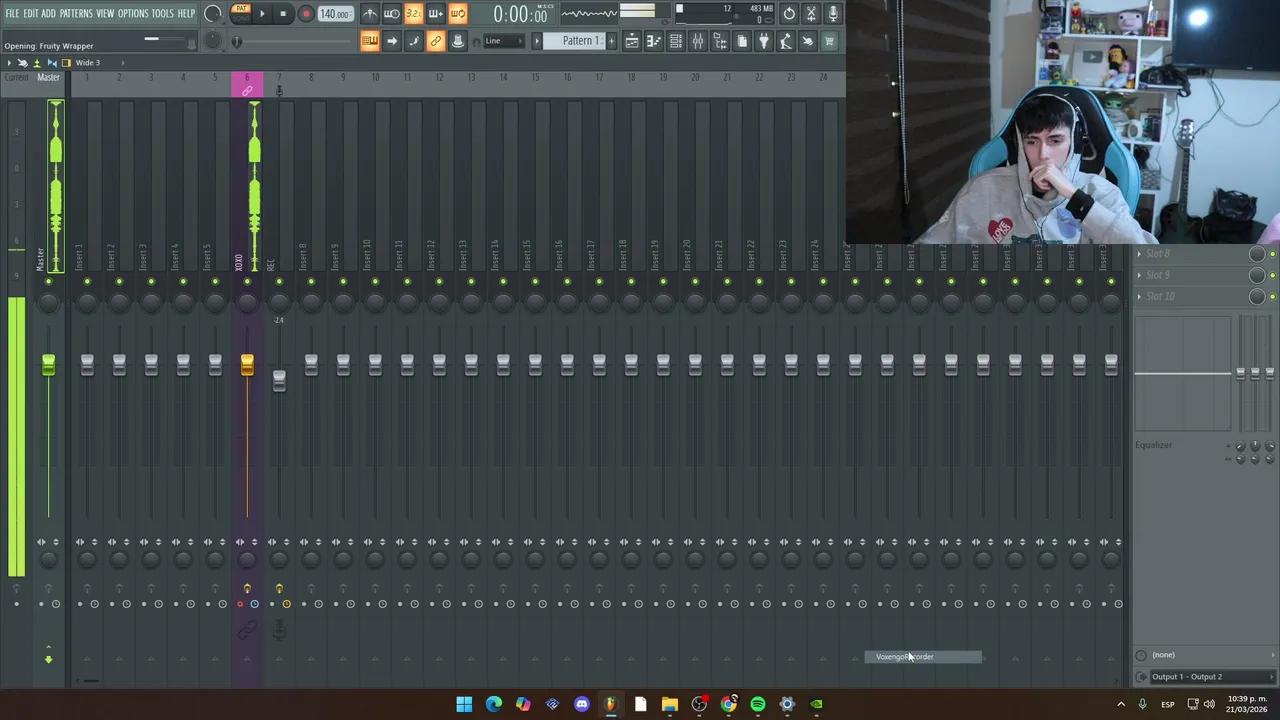The height and width of the screenshot is (720, 1280).
Task: Adjust the main volume knob
Action: [x=213, y=14]
